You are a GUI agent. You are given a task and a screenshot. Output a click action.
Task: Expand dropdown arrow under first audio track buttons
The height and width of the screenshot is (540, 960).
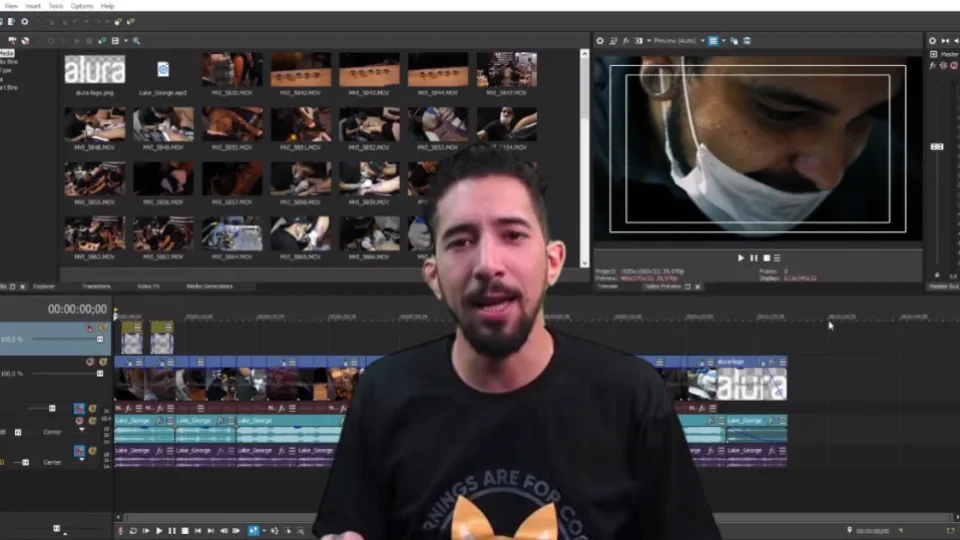point(81,430)
